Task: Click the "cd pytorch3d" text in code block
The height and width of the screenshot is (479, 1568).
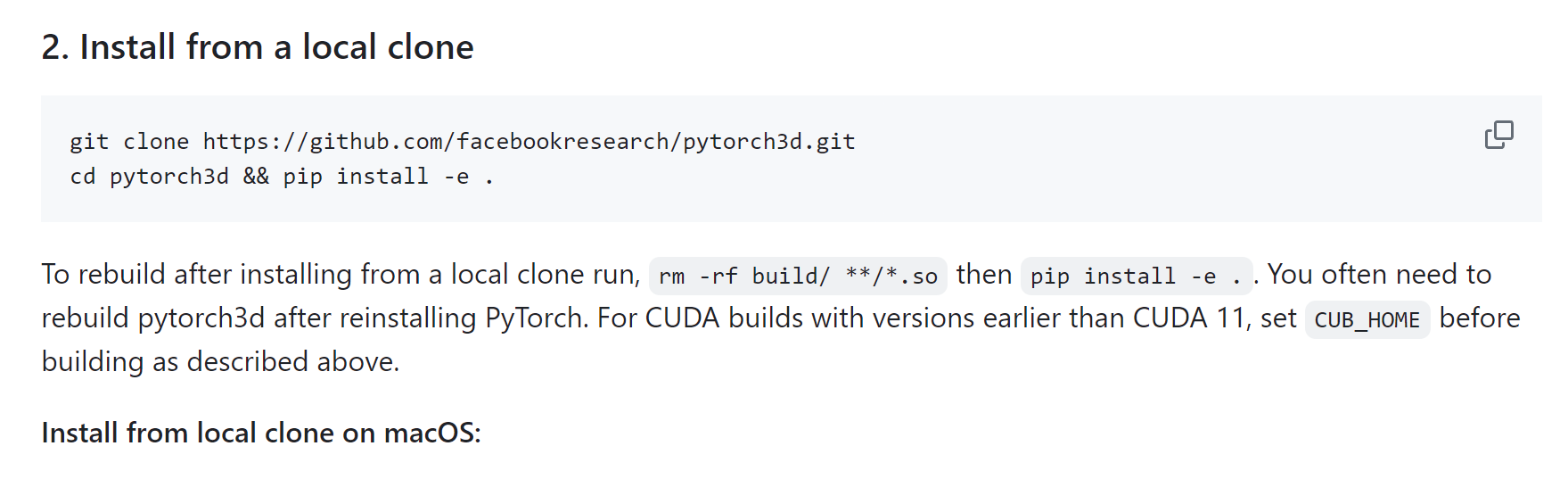Action: 149,177
